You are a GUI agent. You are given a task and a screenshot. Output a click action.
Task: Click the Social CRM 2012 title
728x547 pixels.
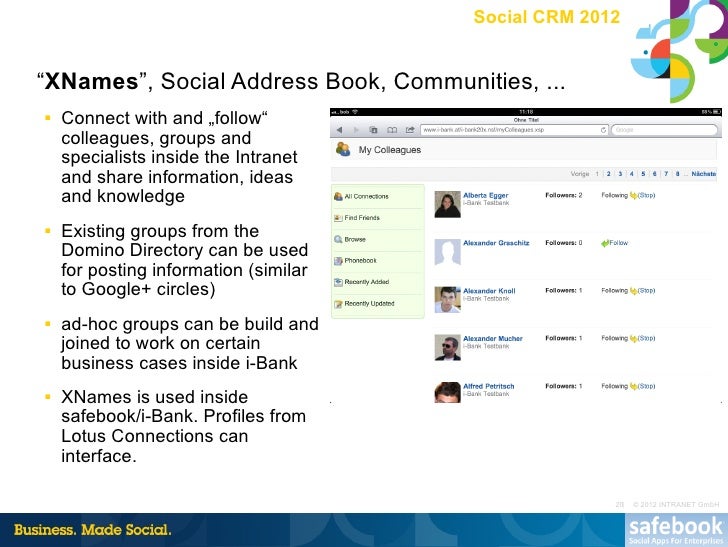point(546,17)
